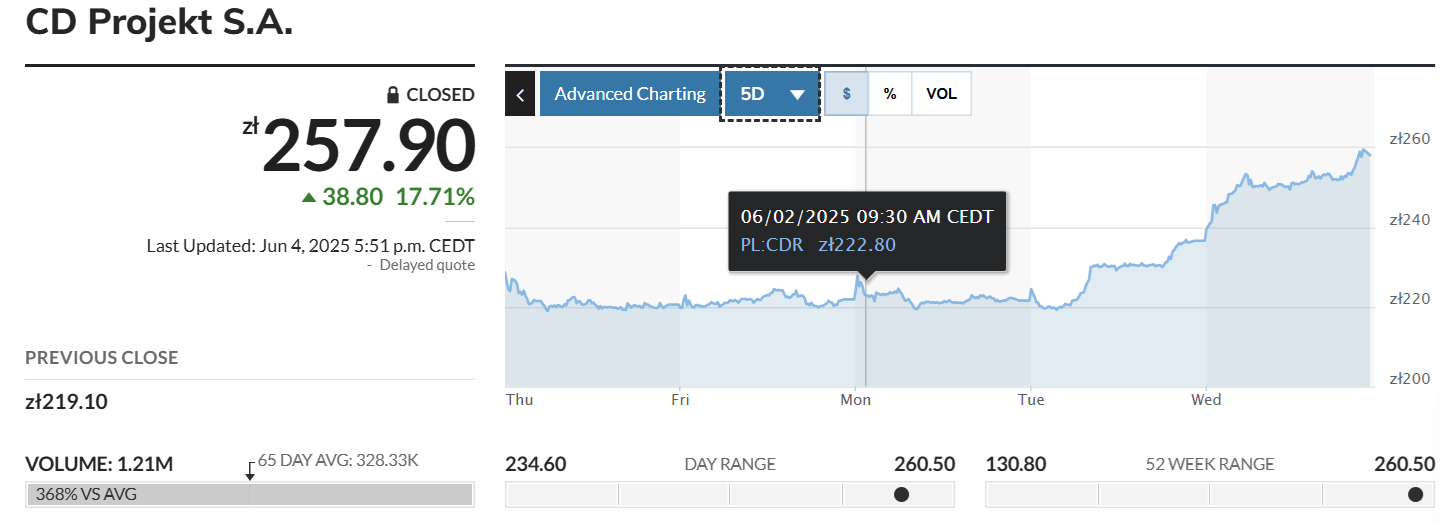Open the 5D time range dropdown

771,94
